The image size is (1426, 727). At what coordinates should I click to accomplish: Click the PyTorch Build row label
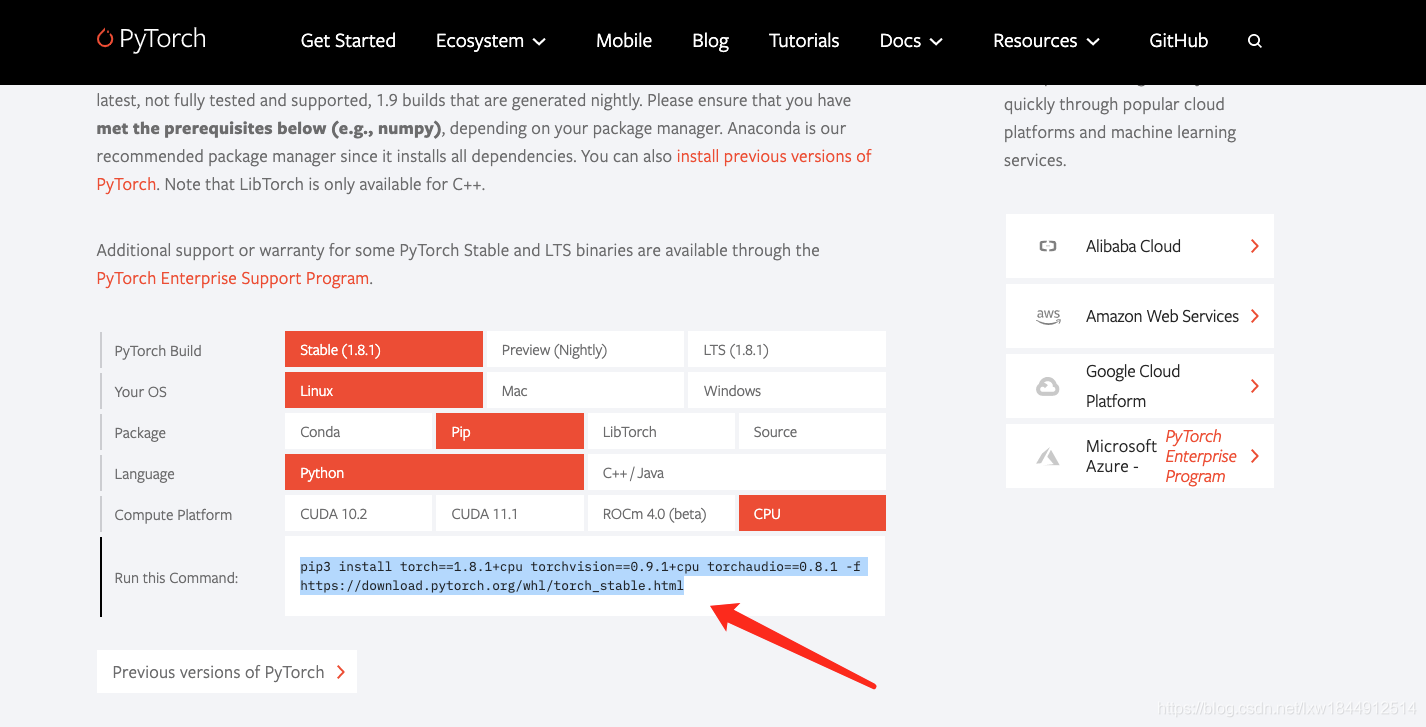pyautogui.click(x=158, y=351)
